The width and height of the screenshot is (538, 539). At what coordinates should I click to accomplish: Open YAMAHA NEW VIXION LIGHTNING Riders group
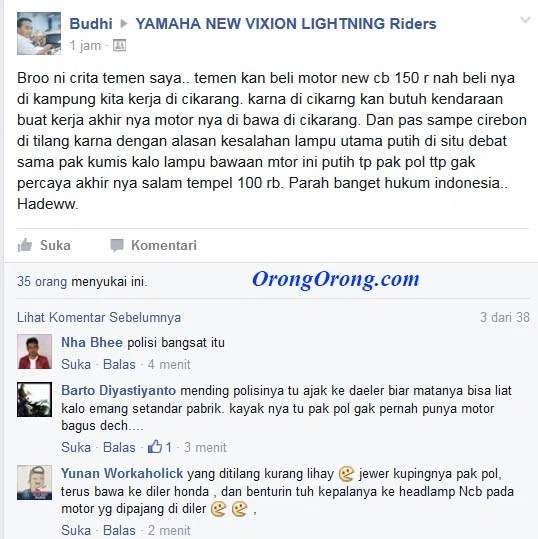tap(286, 24)
